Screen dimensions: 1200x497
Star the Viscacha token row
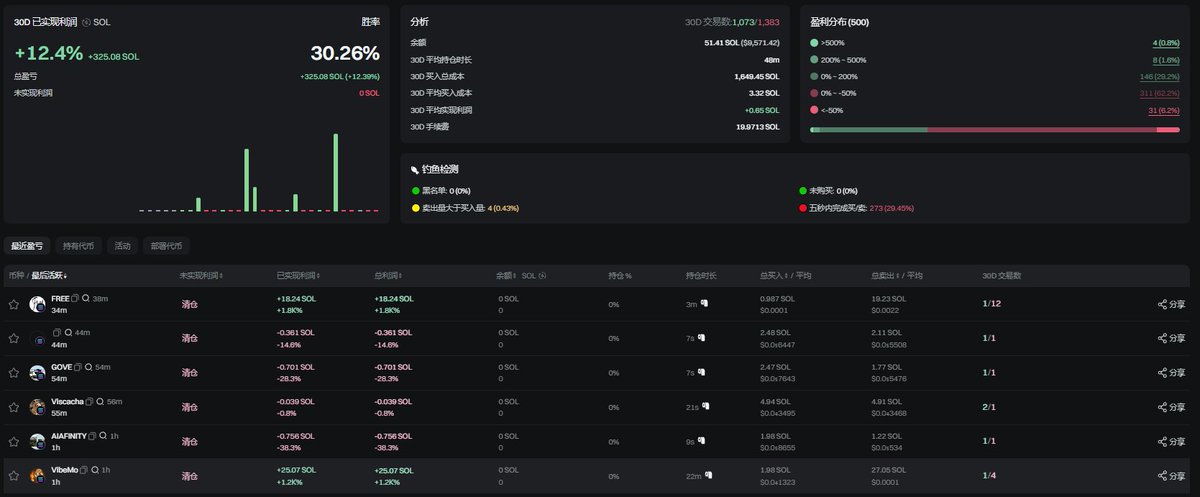pos(15,407)
